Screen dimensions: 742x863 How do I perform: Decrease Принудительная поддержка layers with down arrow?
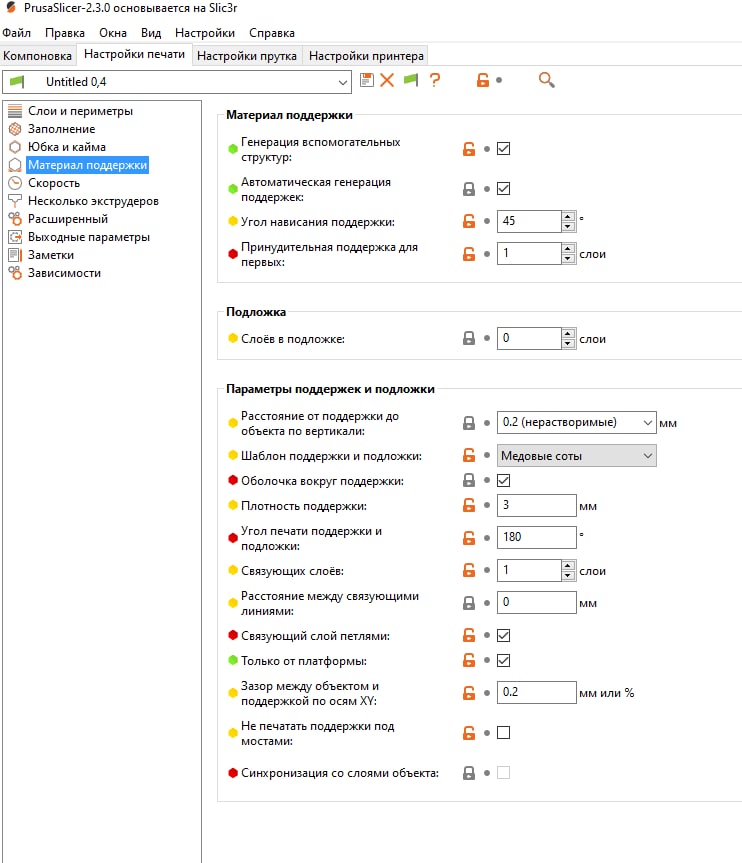568,259
